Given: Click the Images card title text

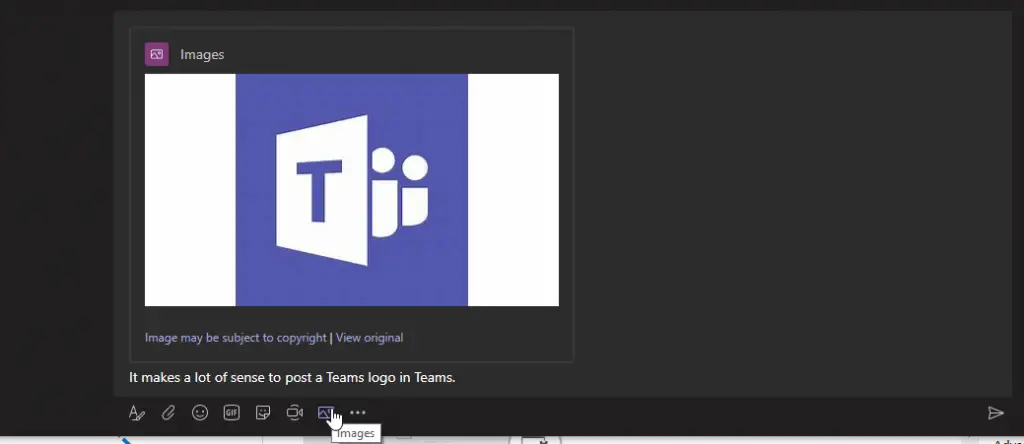Looking at the screenshot, I should [202, 55].
